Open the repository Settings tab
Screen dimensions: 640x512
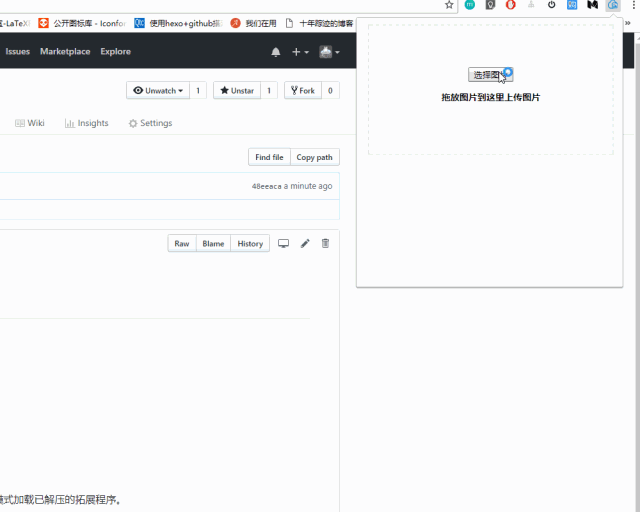click(150, 123)
